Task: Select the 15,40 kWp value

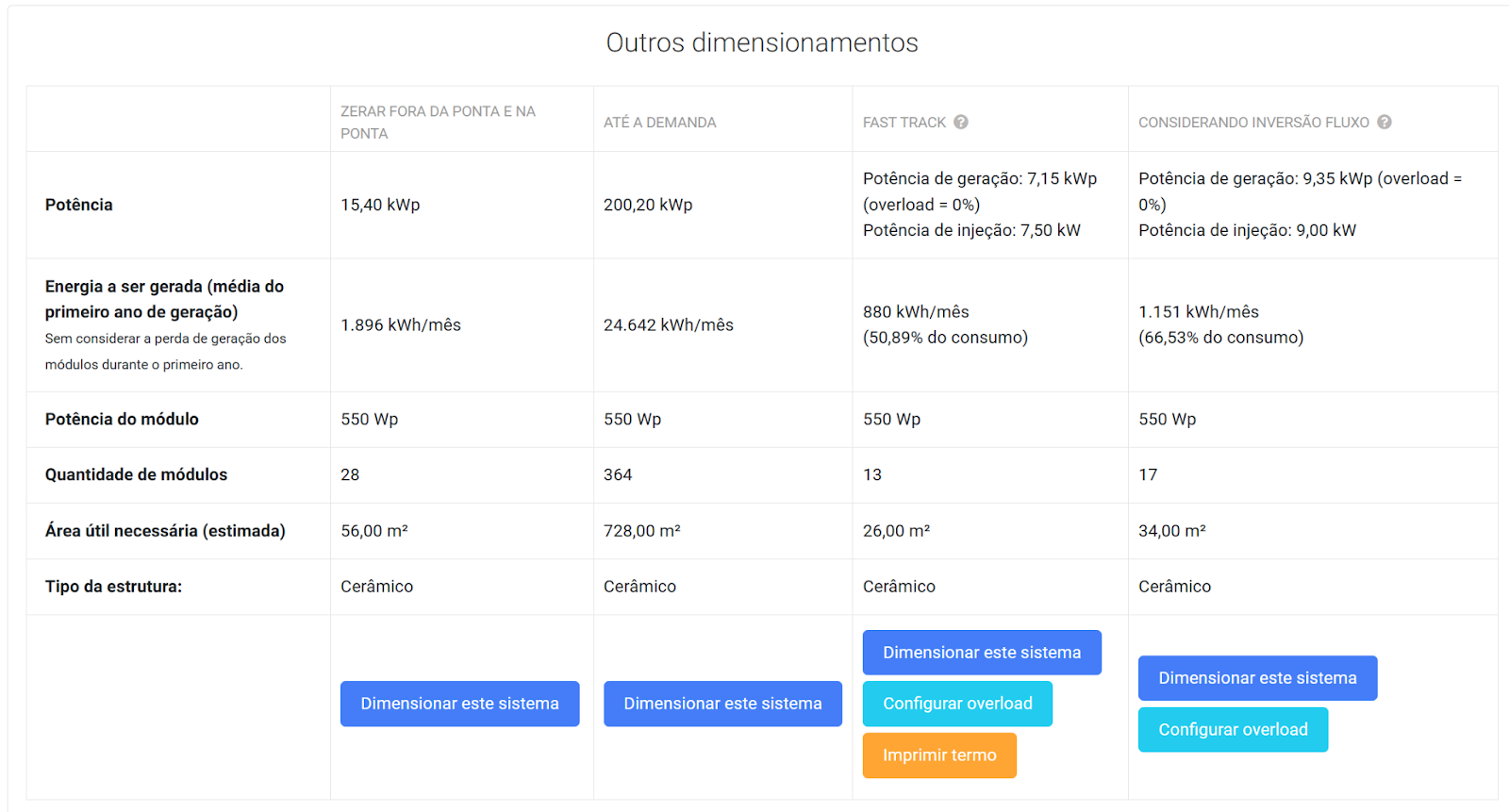Action: pos(380,205)
